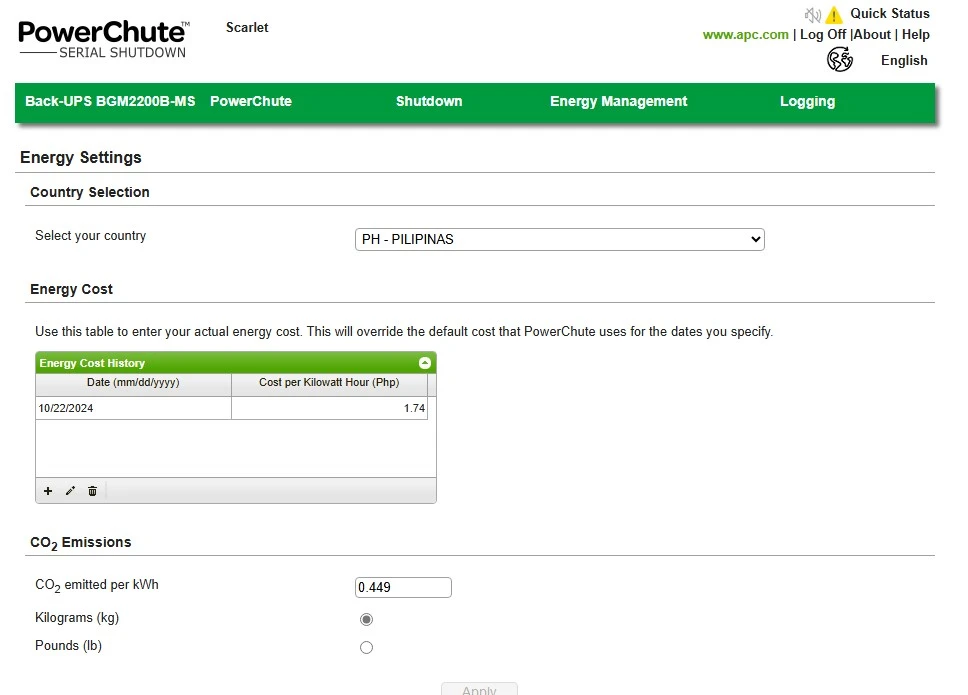Click the CO2 emitted per kWh field
This screenshot has width=968, height=695.
pos(403,588)
